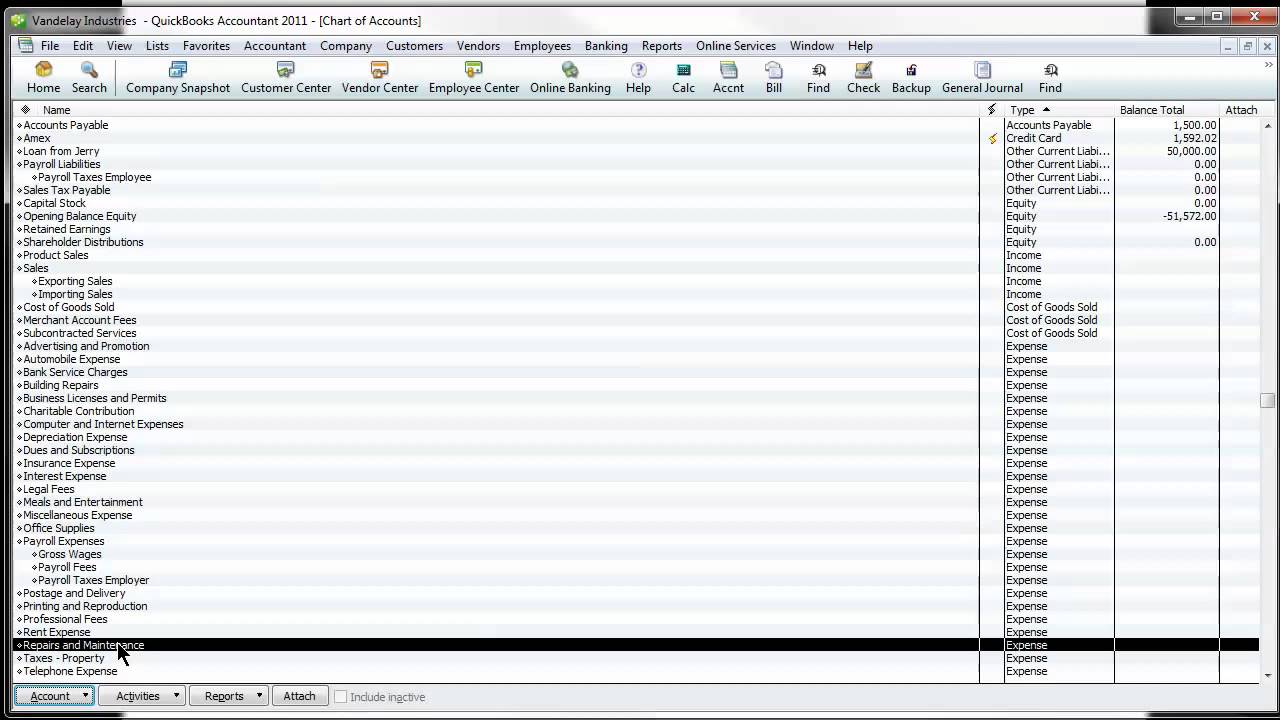Screen dimensions: 1280x720
Task: Click the Name column header
Action: (x=56, y=110)
